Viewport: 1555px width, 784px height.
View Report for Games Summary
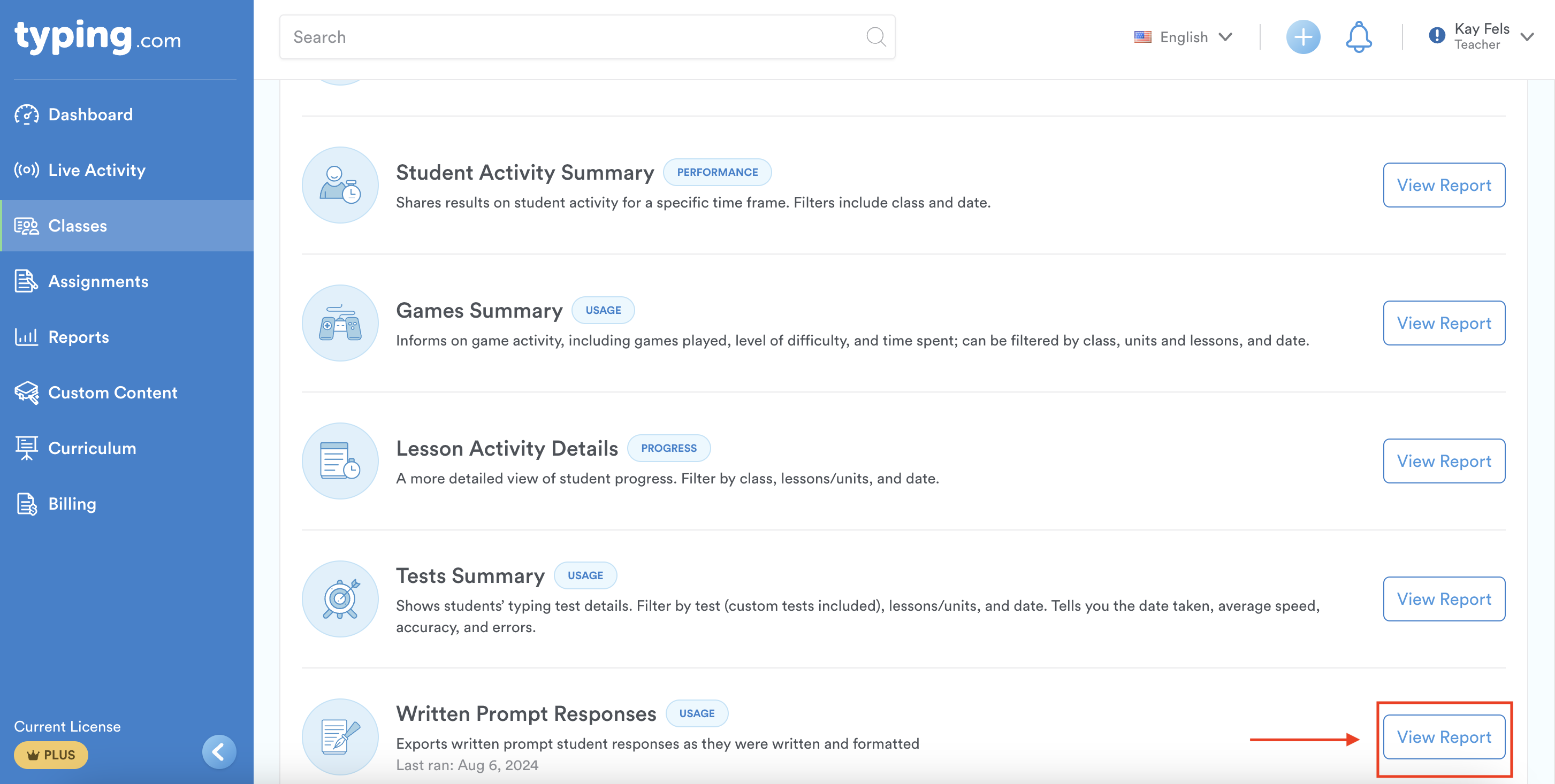[1443, 323]
